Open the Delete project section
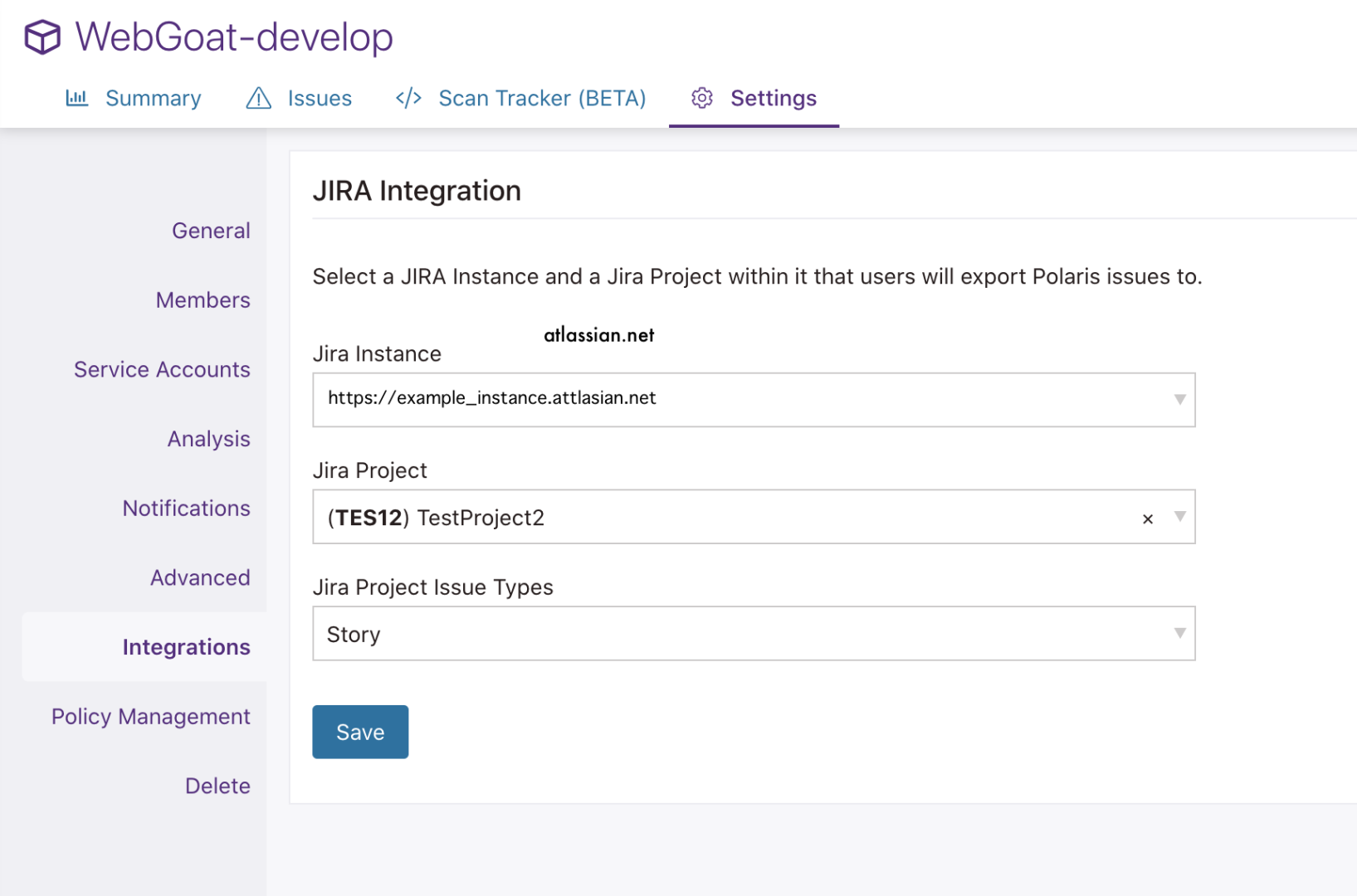The width and height of the screenshot is (1357, 896). (x=217, y=786)
